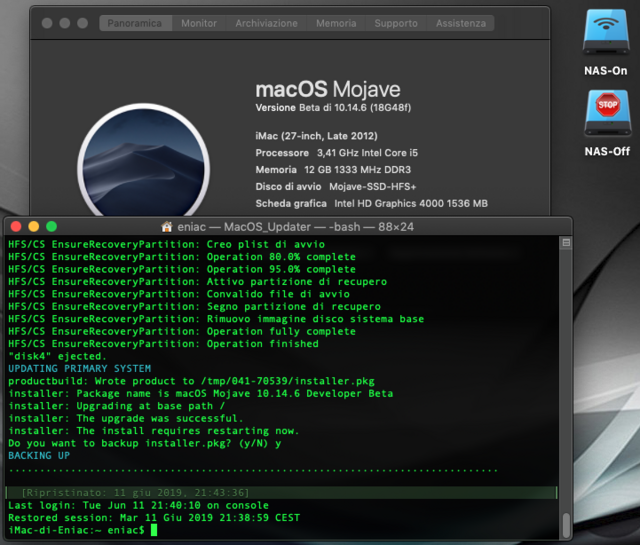Click the Disco di avvio Mojave-SSD-HFS+ line
Screen dimensions: 640x545
[x=336, y=187]
